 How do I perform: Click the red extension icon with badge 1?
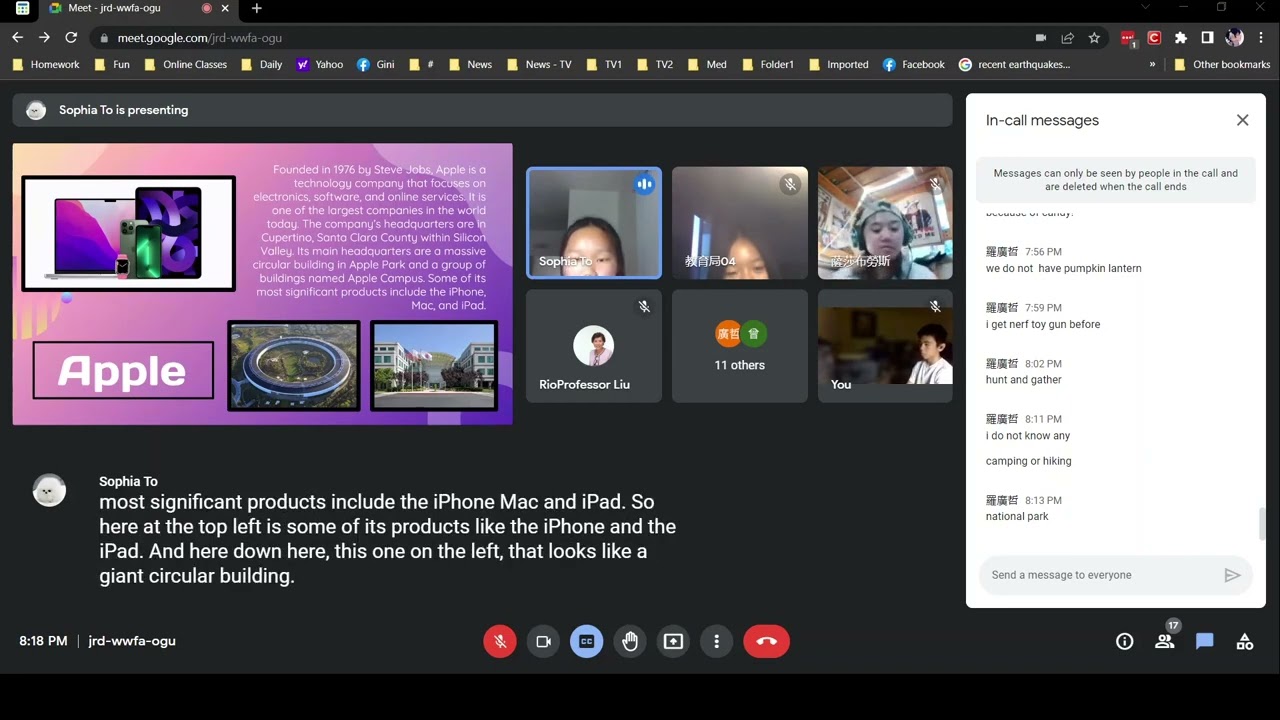point(1128,39)
